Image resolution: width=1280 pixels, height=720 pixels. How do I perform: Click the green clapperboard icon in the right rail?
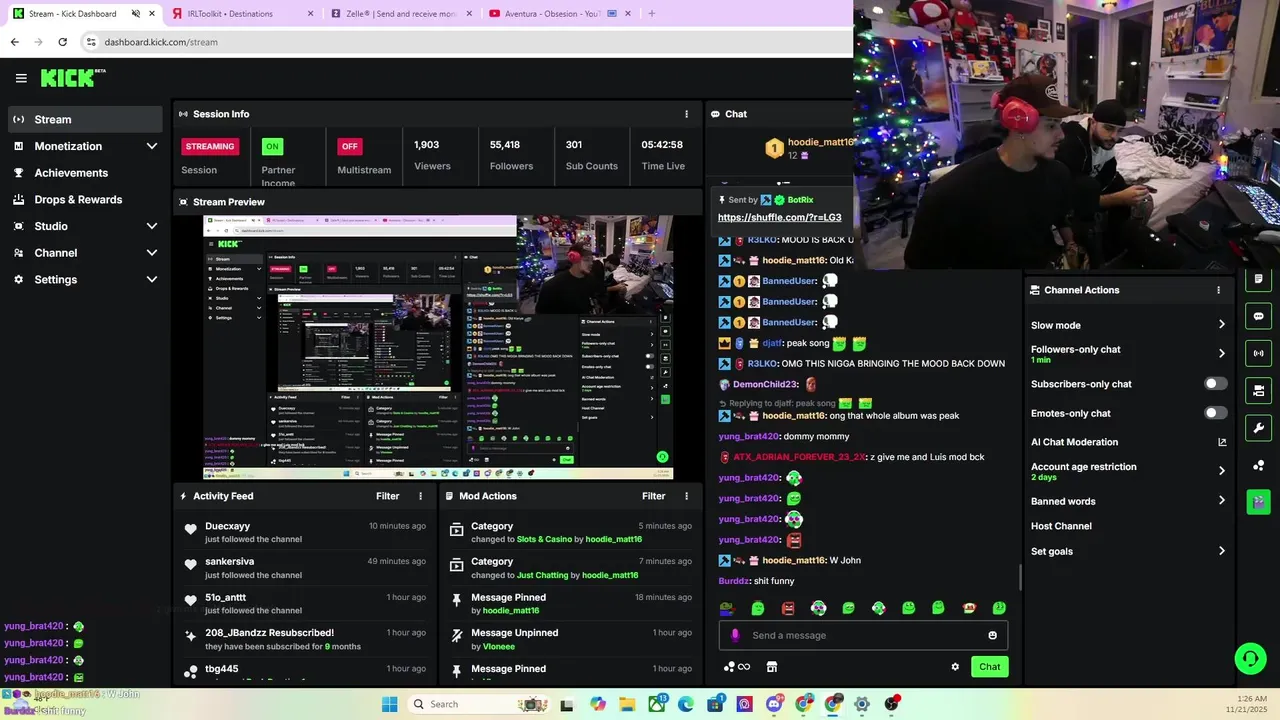point(1258,502)
